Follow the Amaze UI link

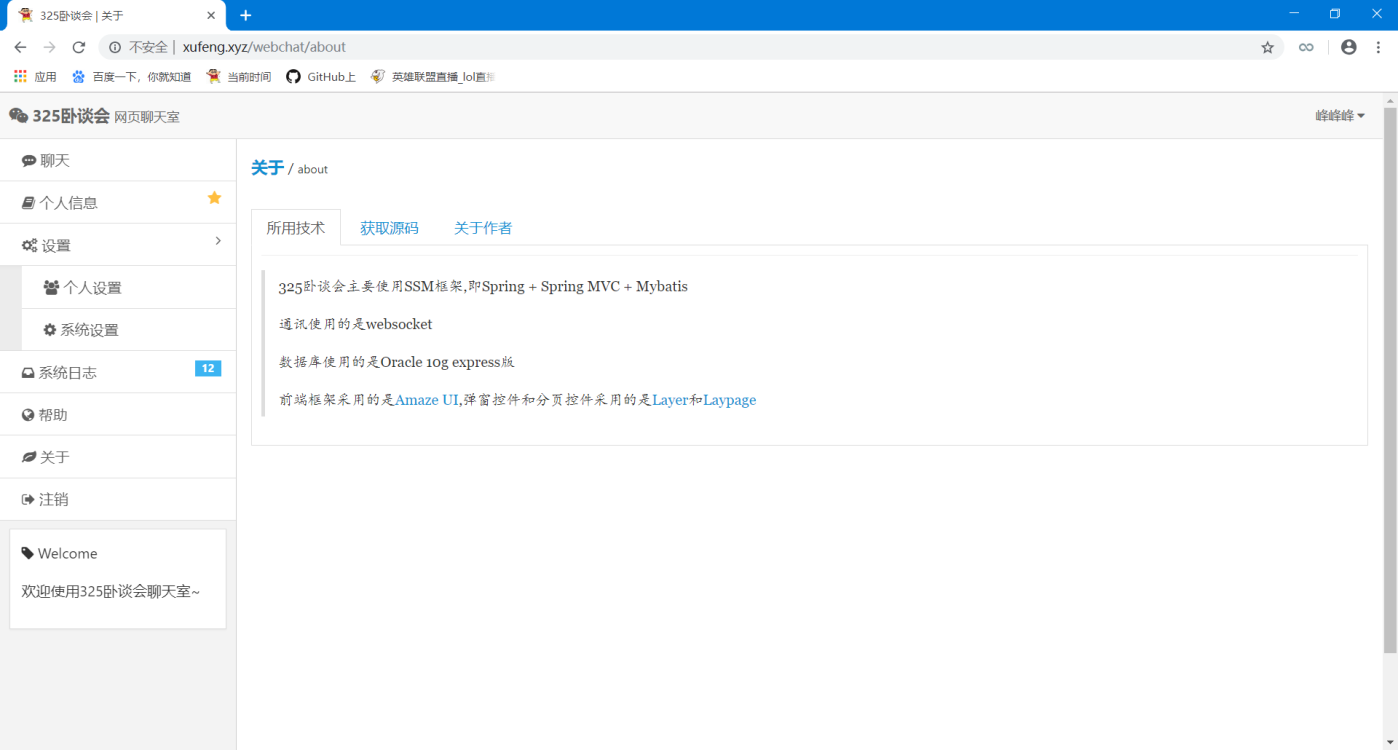tap(427, 400)
